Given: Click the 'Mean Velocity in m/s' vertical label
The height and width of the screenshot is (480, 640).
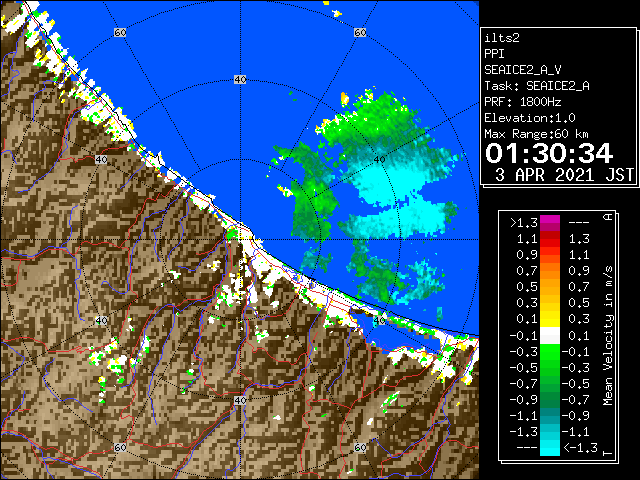Looking at the screenshot, I should [x=608, y=336].
